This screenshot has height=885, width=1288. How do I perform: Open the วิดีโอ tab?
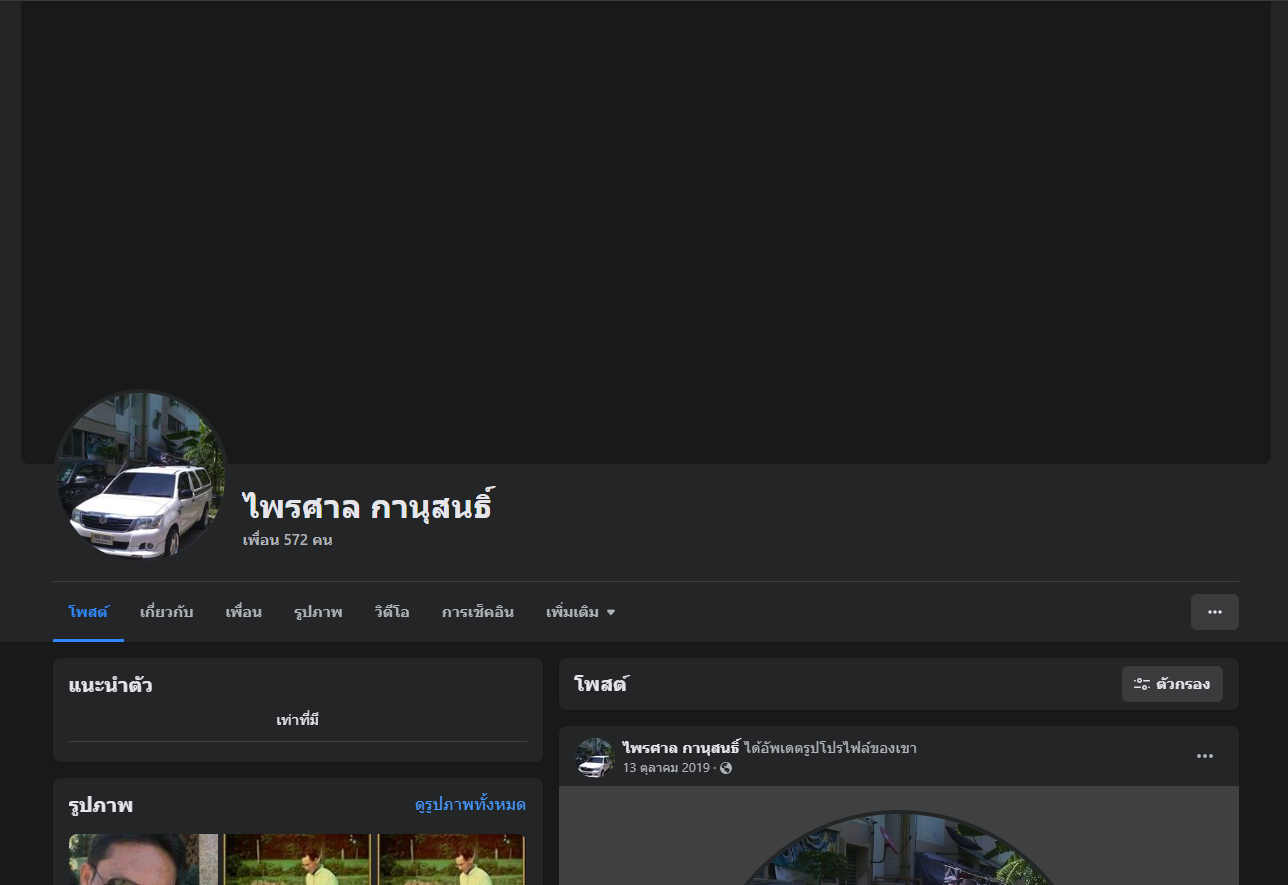pos(392,612)
